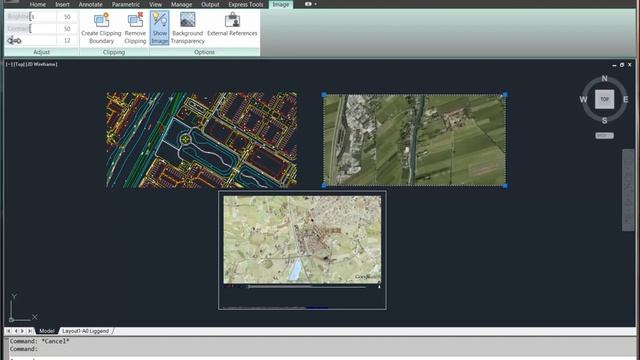Expand the Options panel title
640x360 pixels.
pos(204,52)
